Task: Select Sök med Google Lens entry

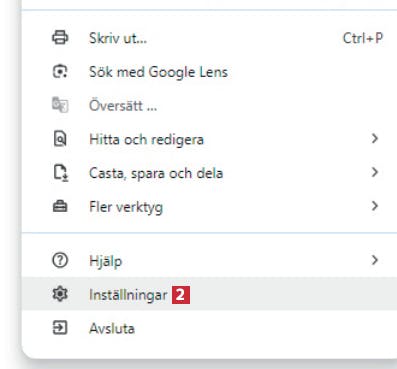Action: (209, 72)
